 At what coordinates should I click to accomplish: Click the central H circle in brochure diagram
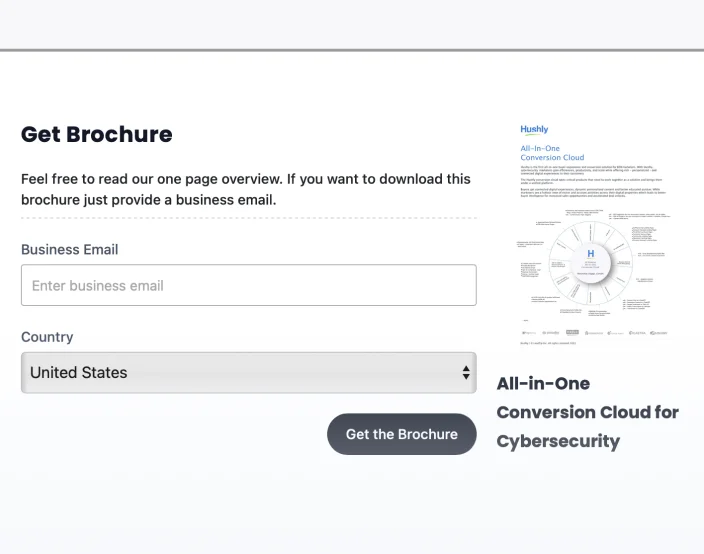pyautogui.click(x=590, y=255)
